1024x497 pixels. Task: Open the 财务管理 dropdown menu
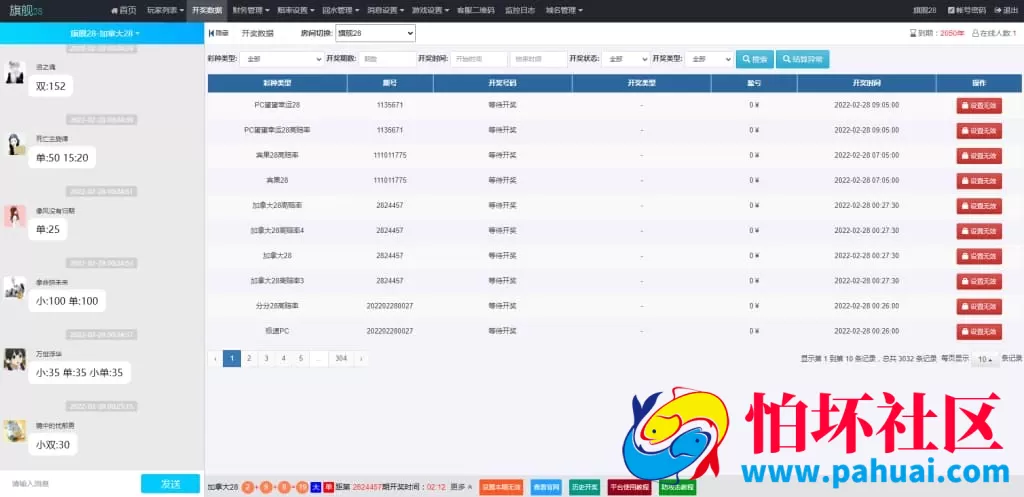tap(251, 10)
